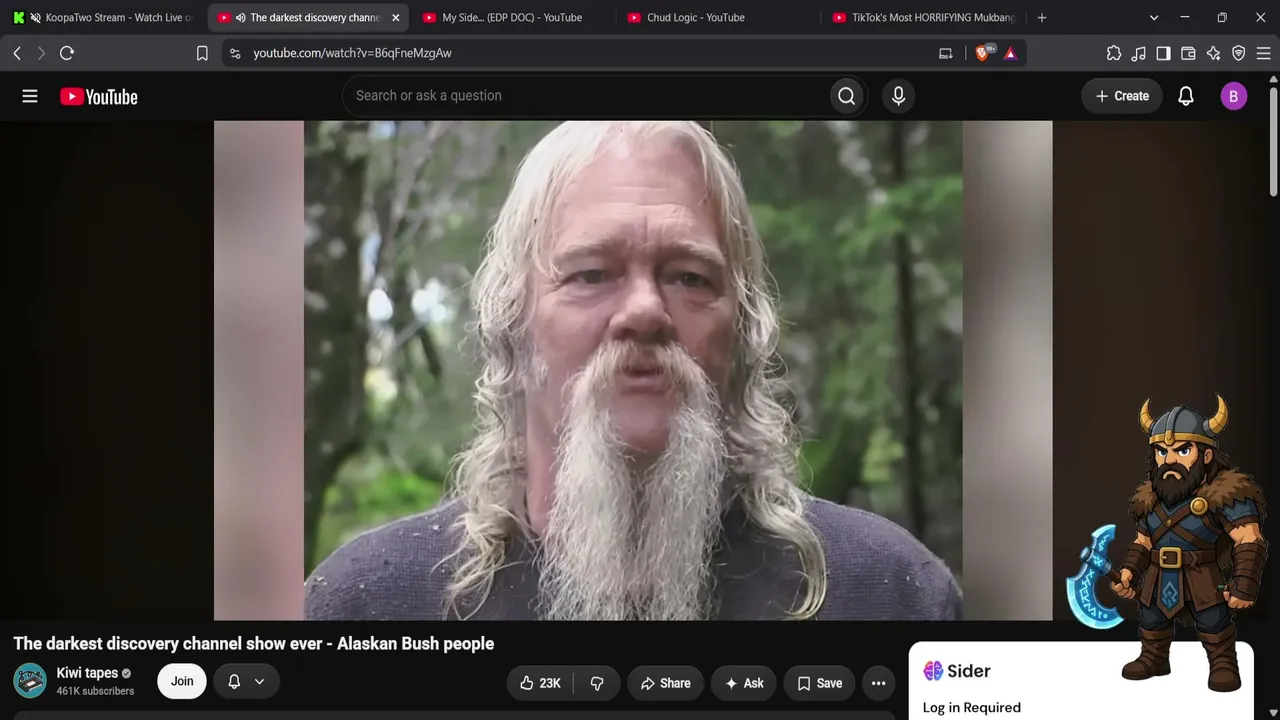The width and height of the screenshot is (1280, 720).
Task: Click the YouTube search magnifier button
Action: (x=847, y=96)
